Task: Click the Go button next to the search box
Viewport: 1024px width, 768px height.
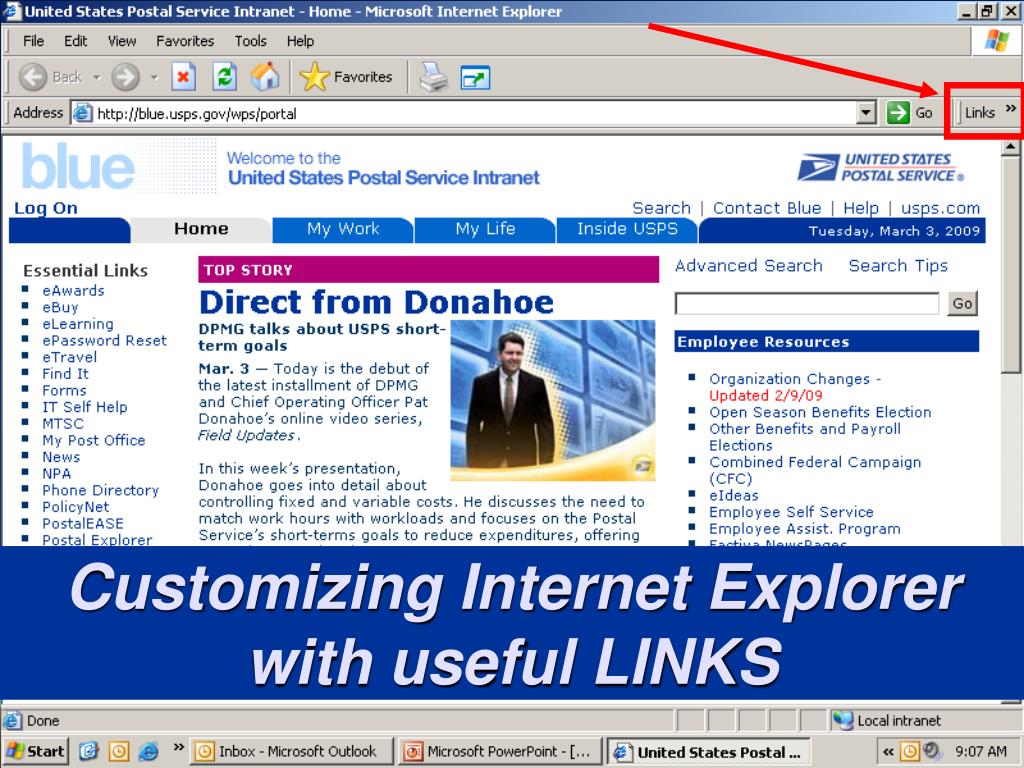Action: 962,304
